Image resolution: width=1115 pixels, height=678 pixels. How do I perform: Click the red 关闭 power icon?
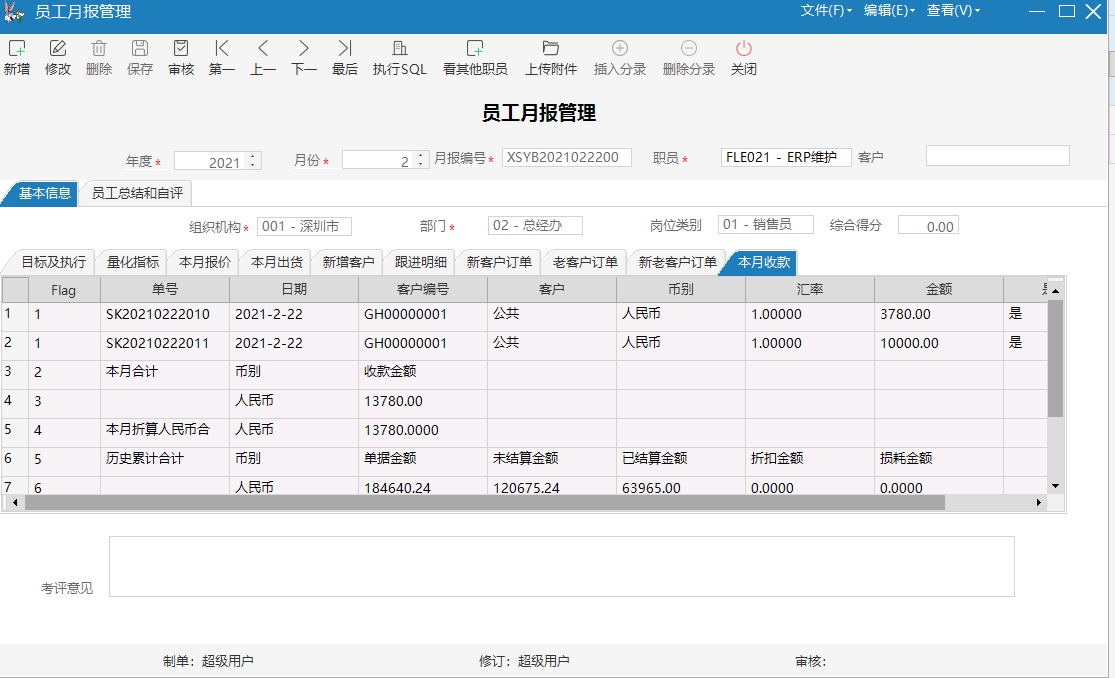744,48
